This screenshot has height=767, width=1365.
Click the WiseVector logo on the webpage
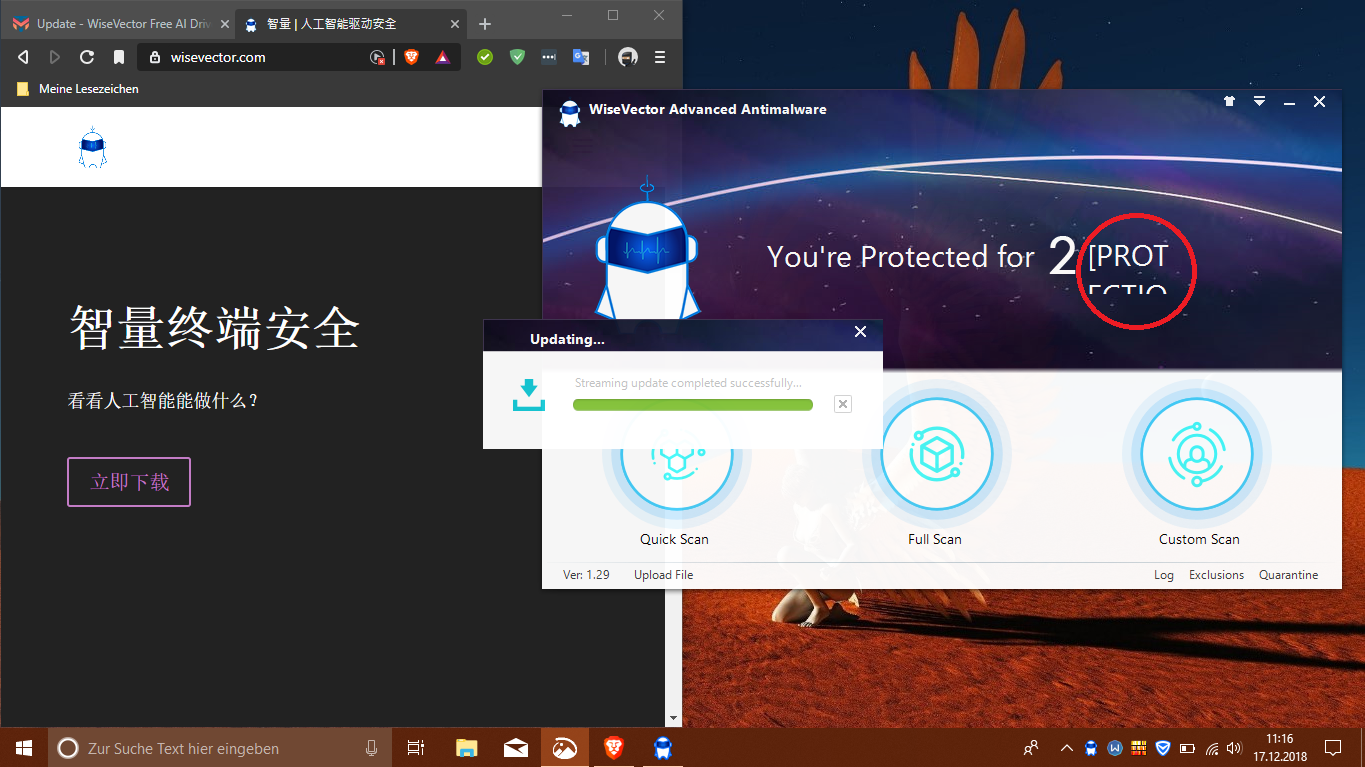92,147
